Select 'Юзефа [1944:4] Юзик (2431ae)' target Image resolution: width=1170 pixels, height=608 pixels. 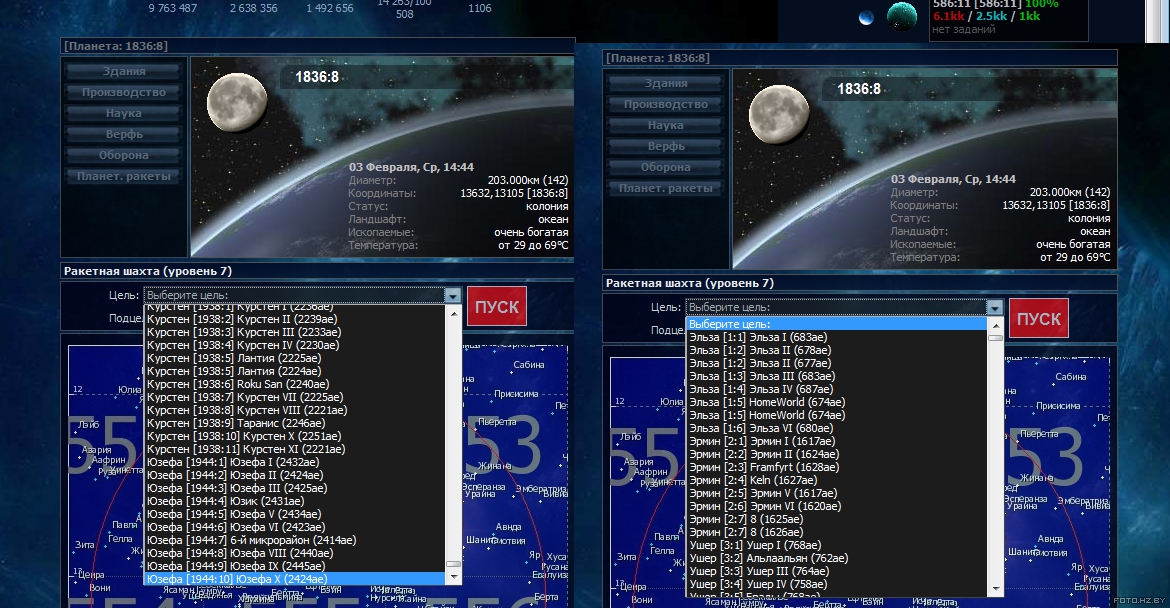tap(295, 501)
